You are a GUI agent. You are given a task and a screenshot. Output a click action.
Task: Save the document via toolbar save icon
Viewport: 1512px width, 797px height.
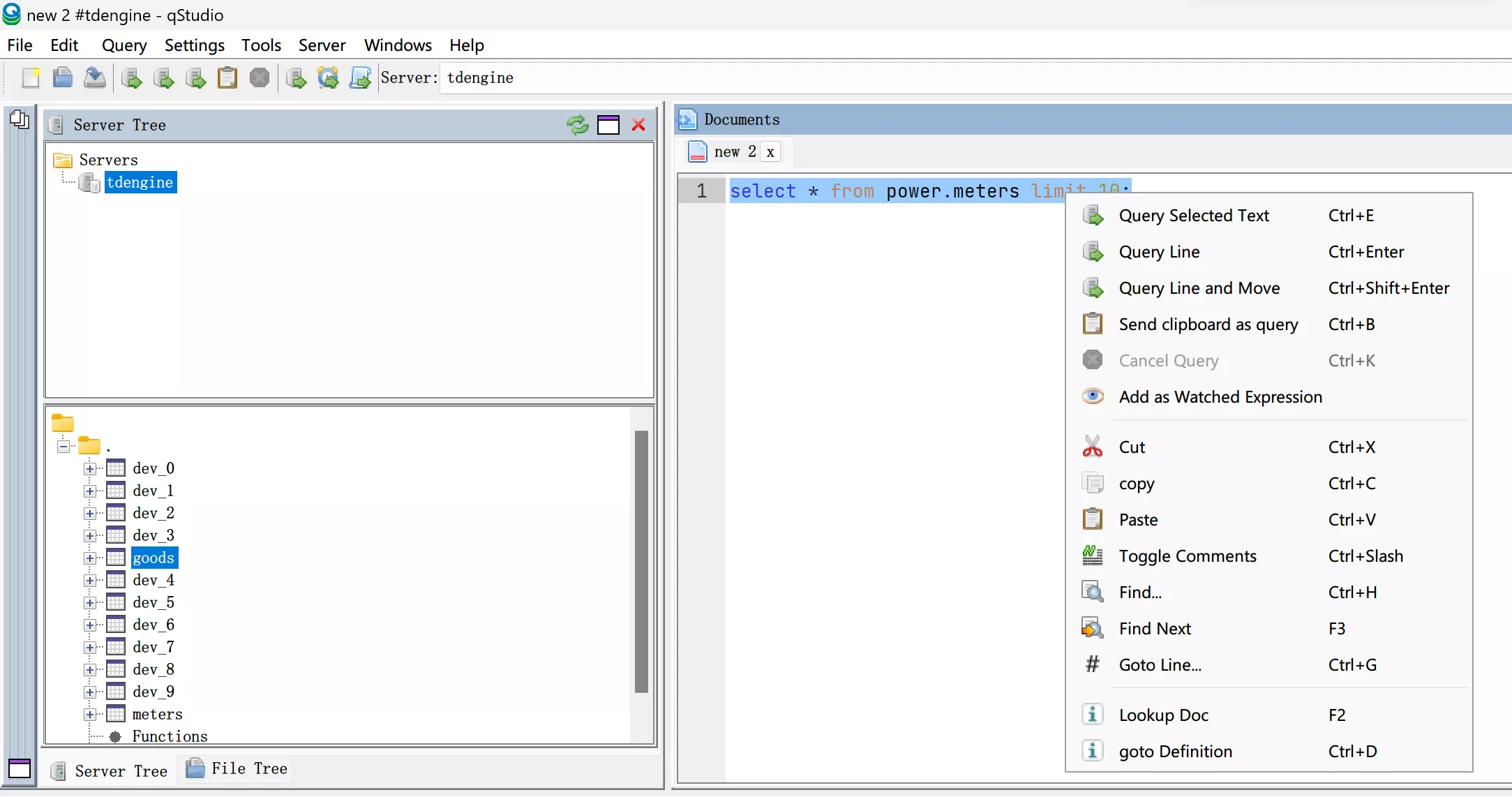[95, 77]
